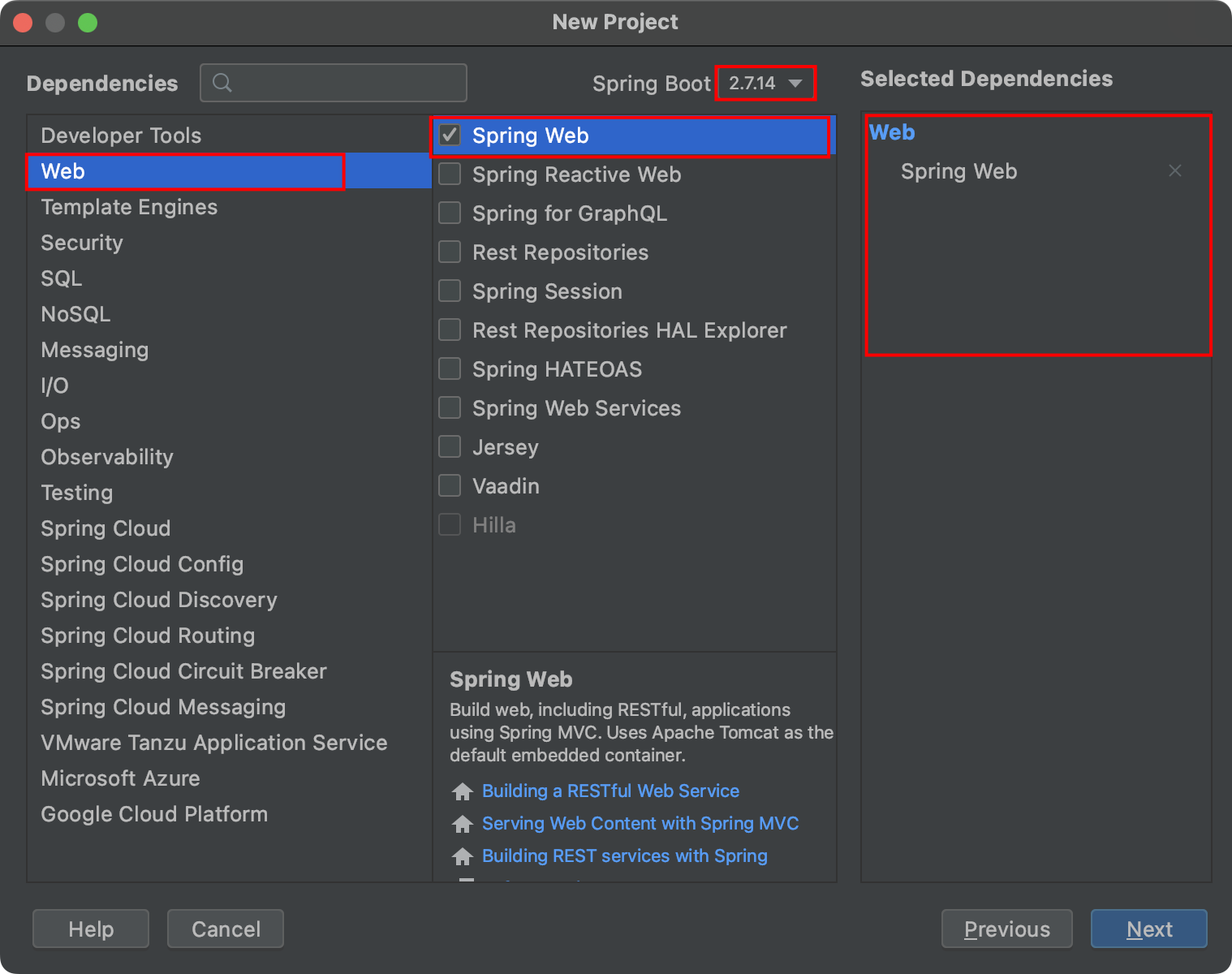
Task: Click the Cancel button
Action: (226, 929)
